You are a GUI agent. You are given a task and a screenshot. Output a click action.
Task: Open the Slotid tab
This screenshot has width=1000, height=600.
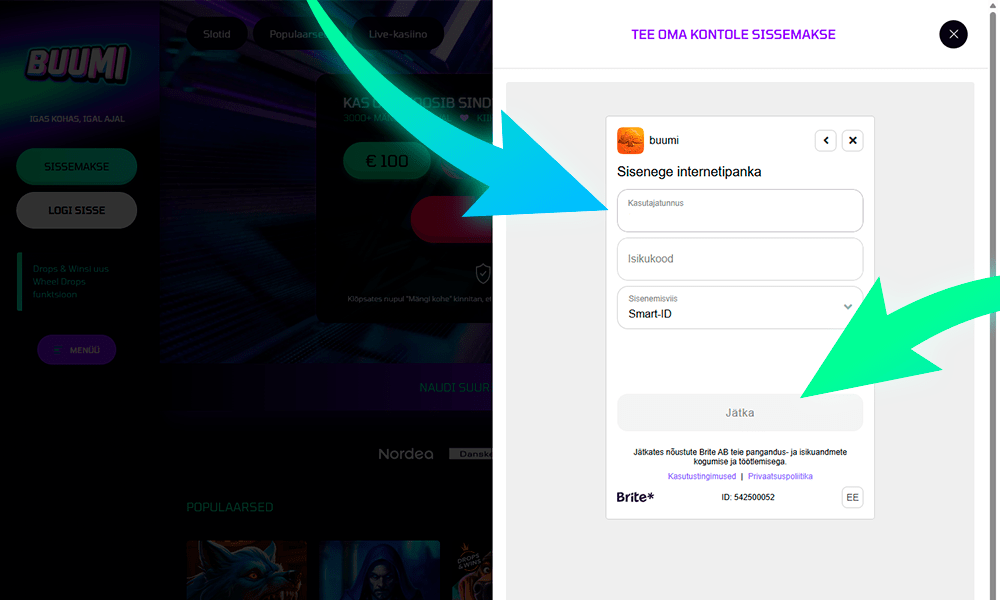click(217, 35)
